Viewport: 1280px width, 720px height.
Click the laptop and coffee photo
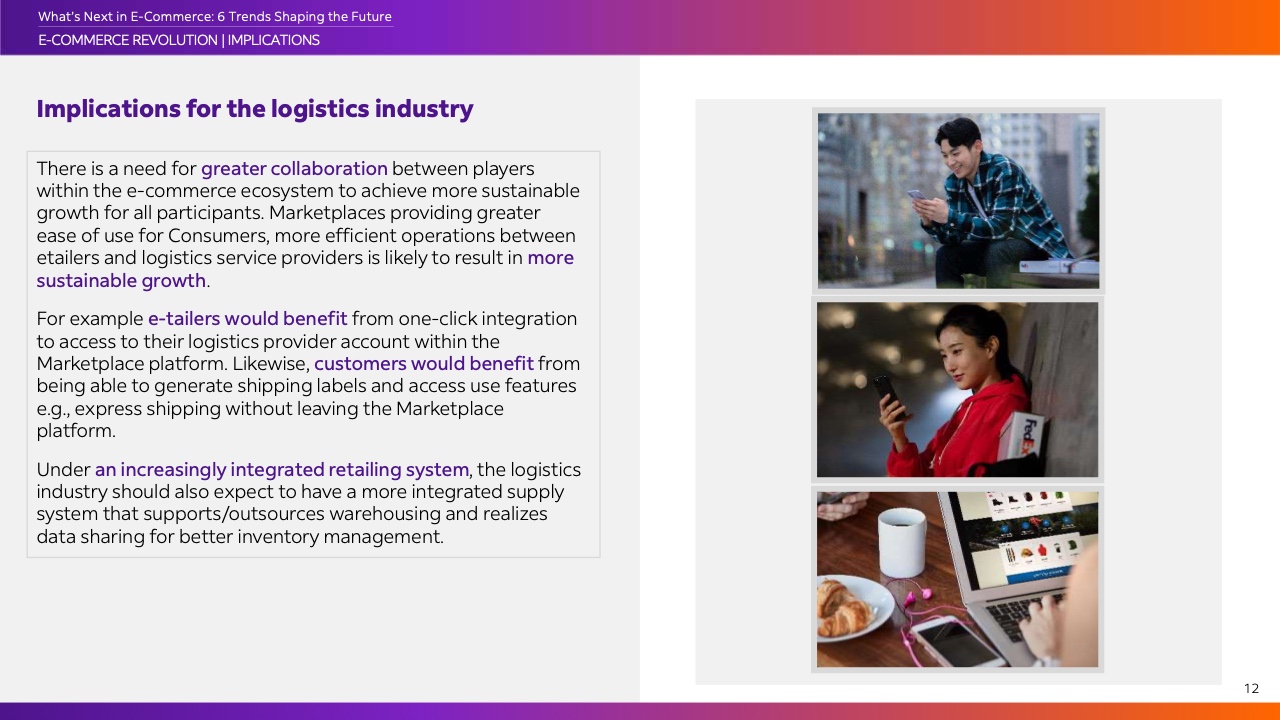[957, 579]
